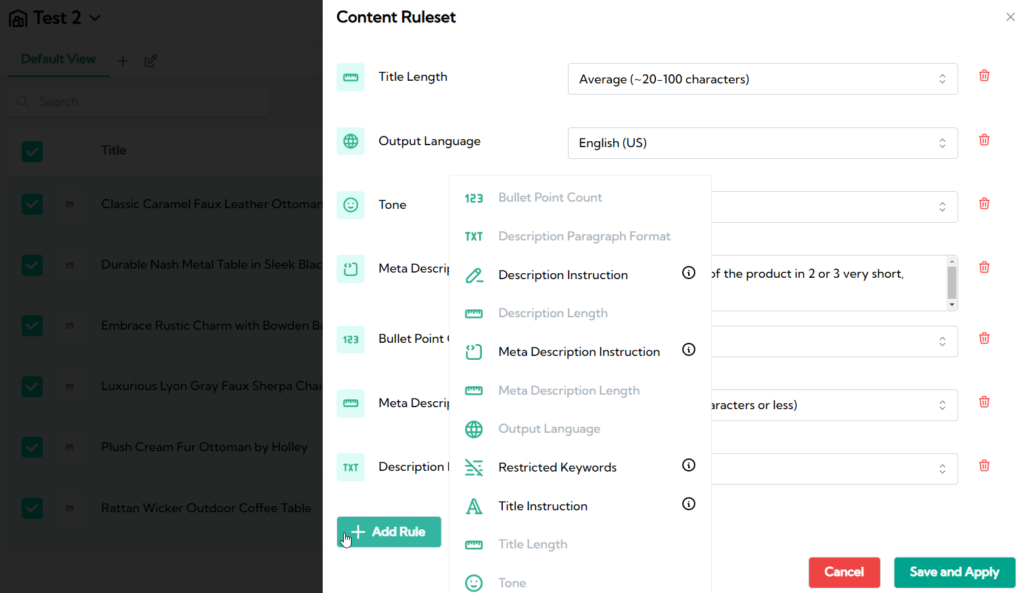The height and width of the screenshot is (593, 1024).
Task: Click the 123 icon beside Bullet Point rule
Action: [x=351, y=339]
